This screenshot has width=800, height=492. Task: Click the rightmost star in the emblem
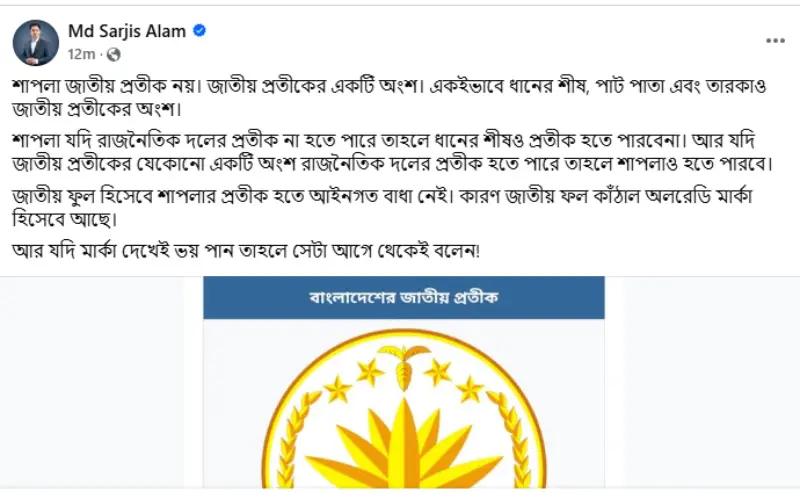pos(469,389)
